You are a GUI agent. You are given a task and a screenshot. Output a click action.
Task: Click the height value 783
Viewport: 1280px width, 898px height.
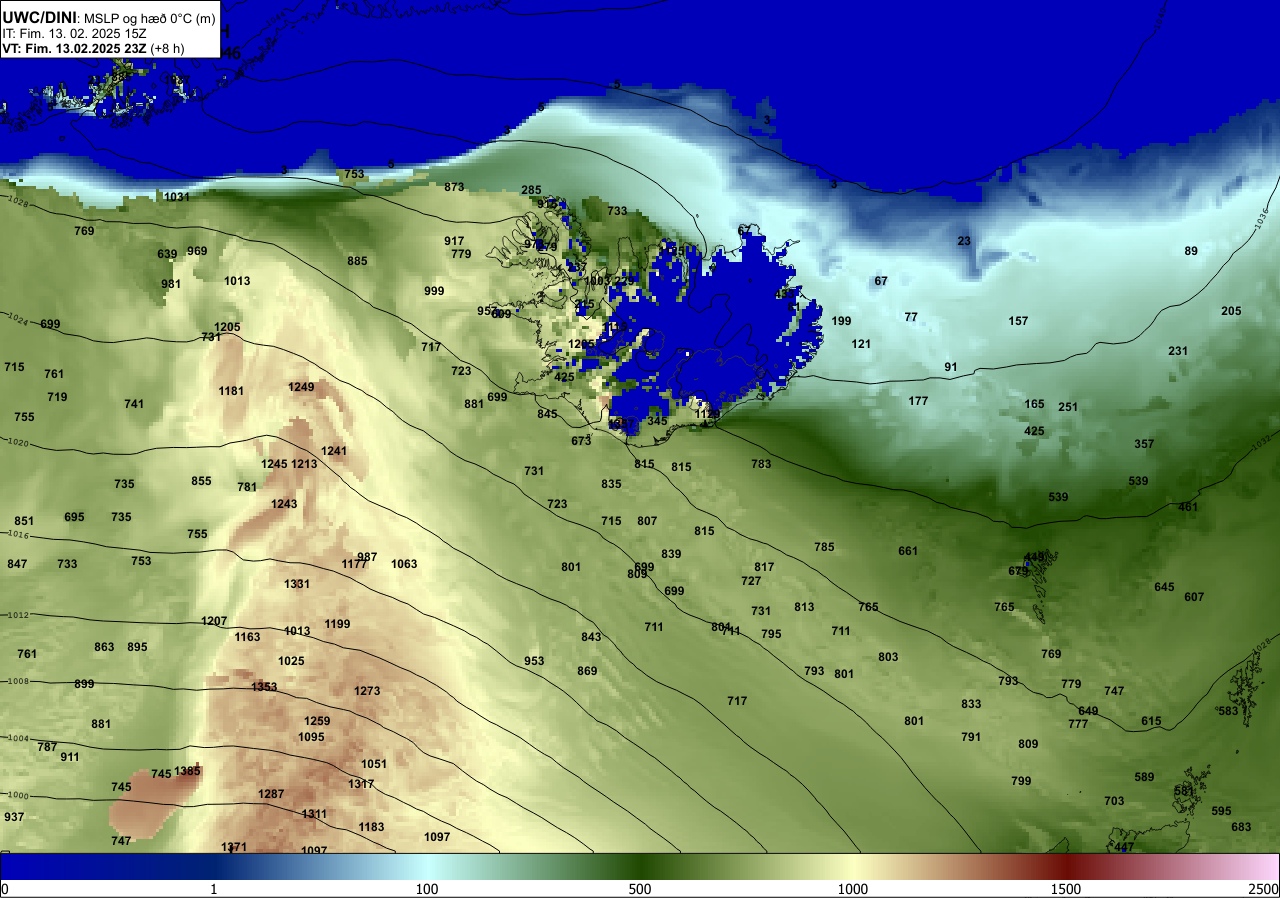(x=761, y=464)
